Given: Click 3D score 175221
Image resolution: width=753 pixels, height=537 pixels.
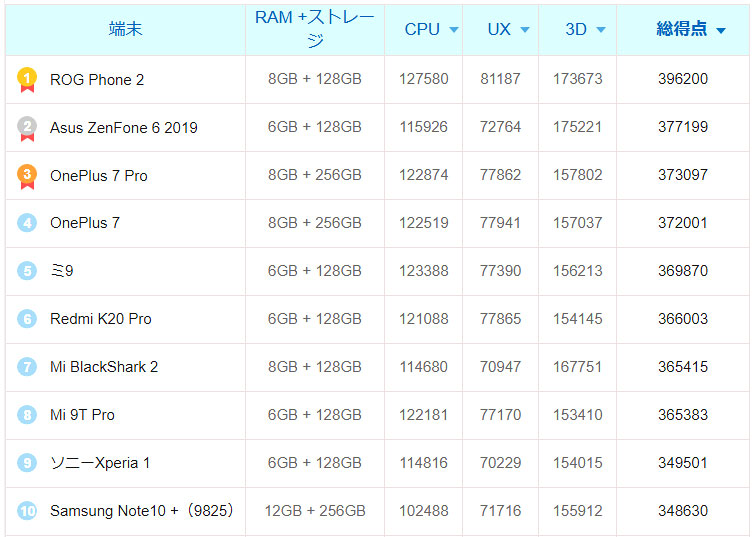Looking at the screenshot, I should pos(578,127).
